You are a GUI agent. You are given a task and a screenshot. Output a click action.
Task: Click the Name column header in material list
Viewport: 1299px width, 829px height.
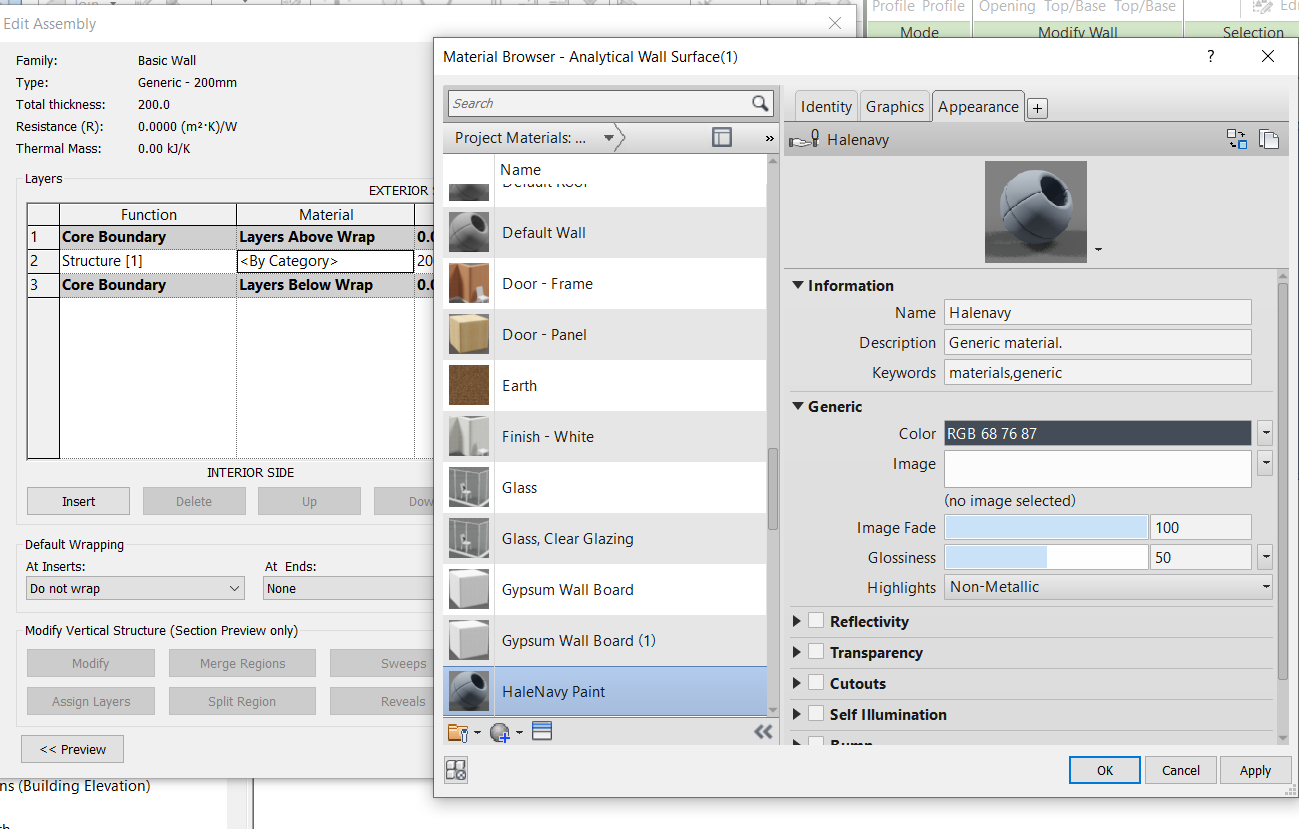pyautogui.click(x=521, y=170)
